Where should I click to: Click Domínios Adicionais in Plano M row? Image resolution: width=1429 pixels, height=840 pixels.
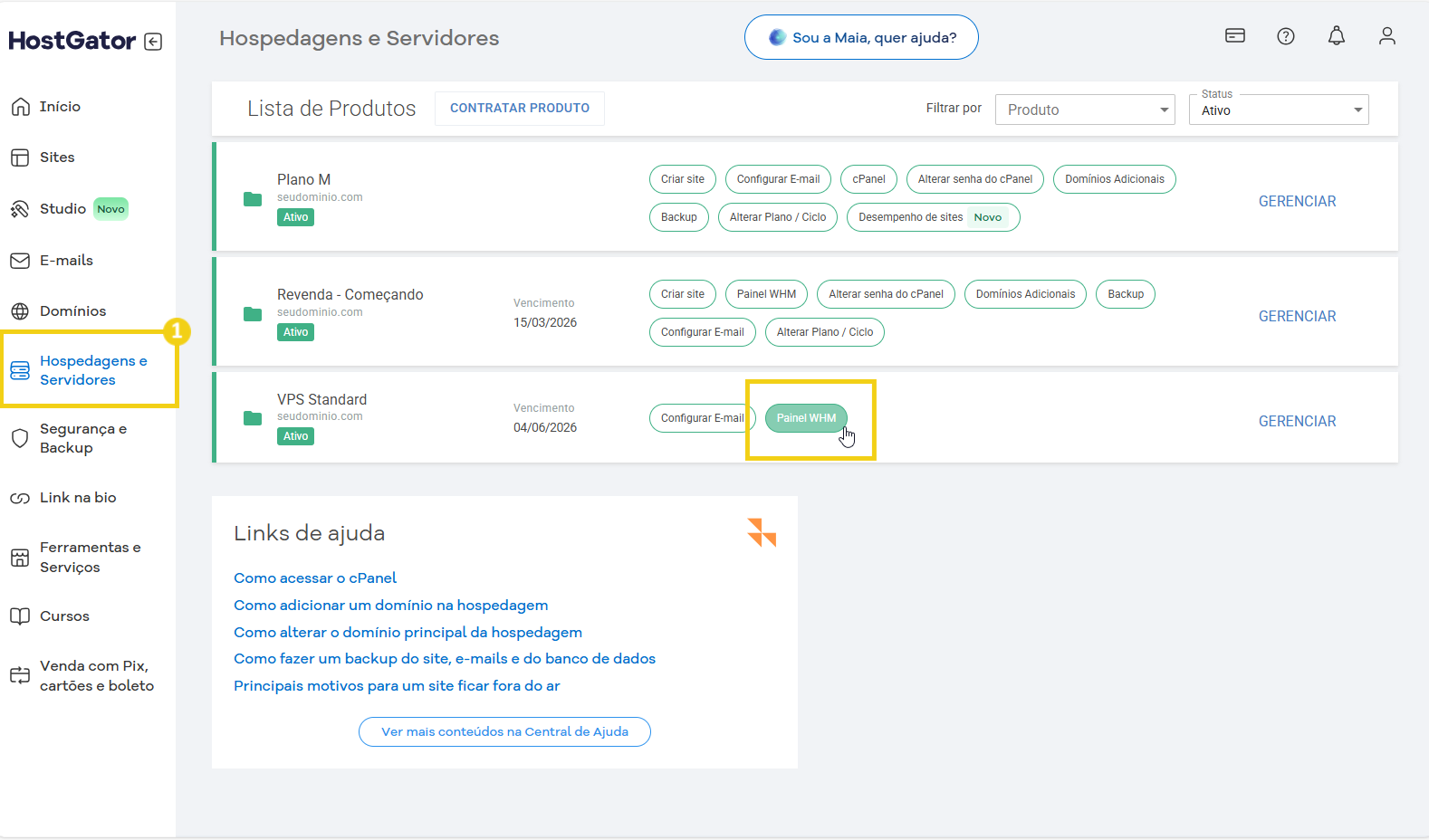click(x=1115, y=179)
